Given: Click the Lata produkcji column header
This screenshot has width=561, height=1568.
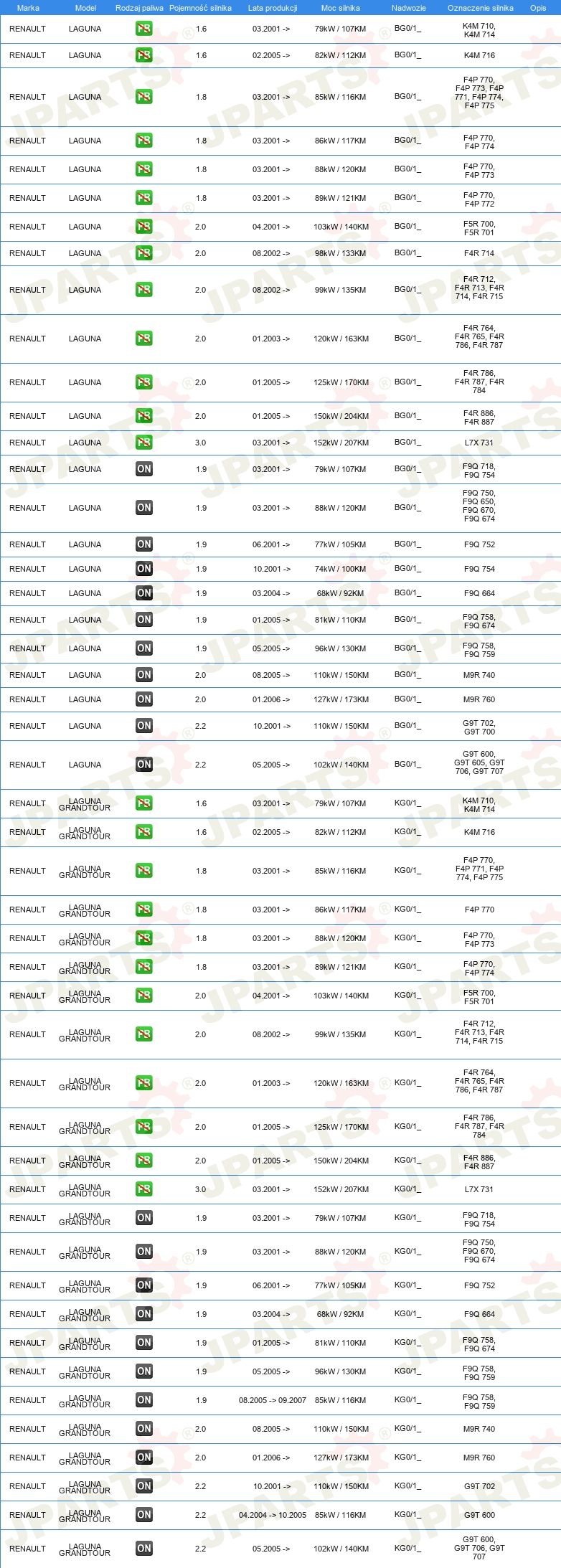Looking at the screenshot, I should pos(273,8).
